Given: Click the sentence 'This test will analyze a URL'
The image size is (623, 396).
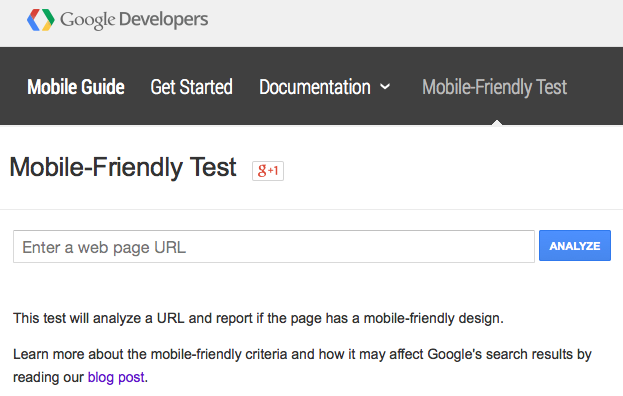Looking at the screenshot, I should point(258,318).
